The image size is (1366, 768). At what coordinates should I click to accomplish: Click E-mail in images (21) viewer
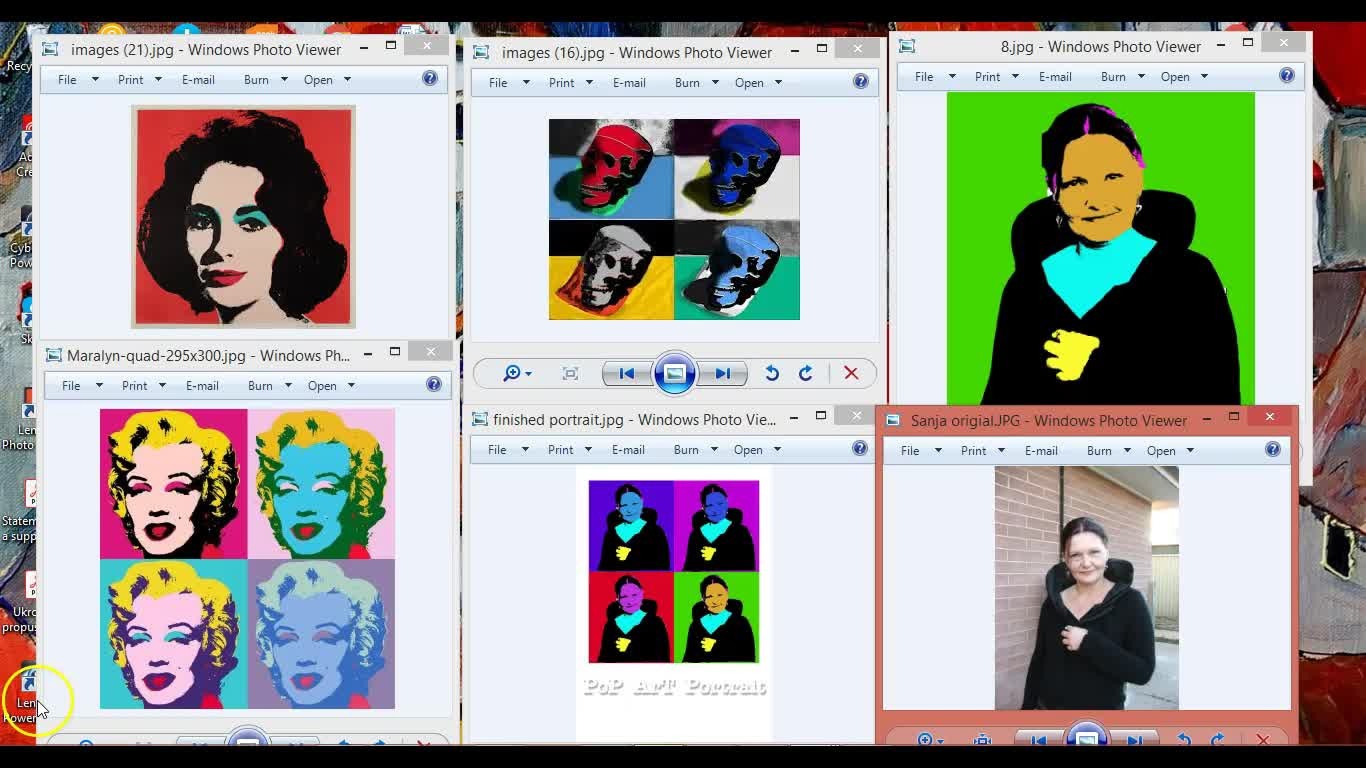[198, 79]
